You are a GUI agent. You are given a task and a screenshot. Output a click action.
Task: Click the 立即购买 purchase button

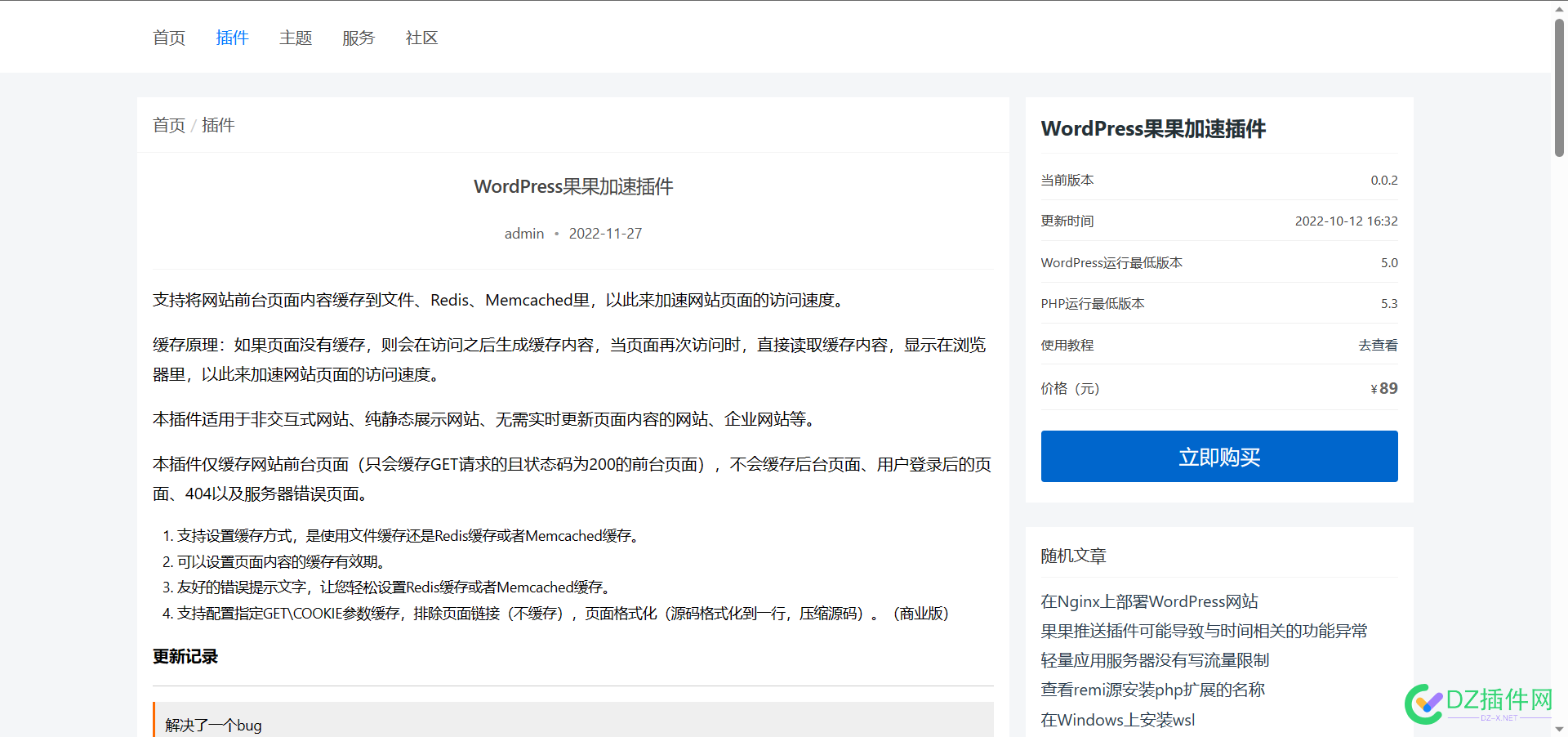[1219, 456]
